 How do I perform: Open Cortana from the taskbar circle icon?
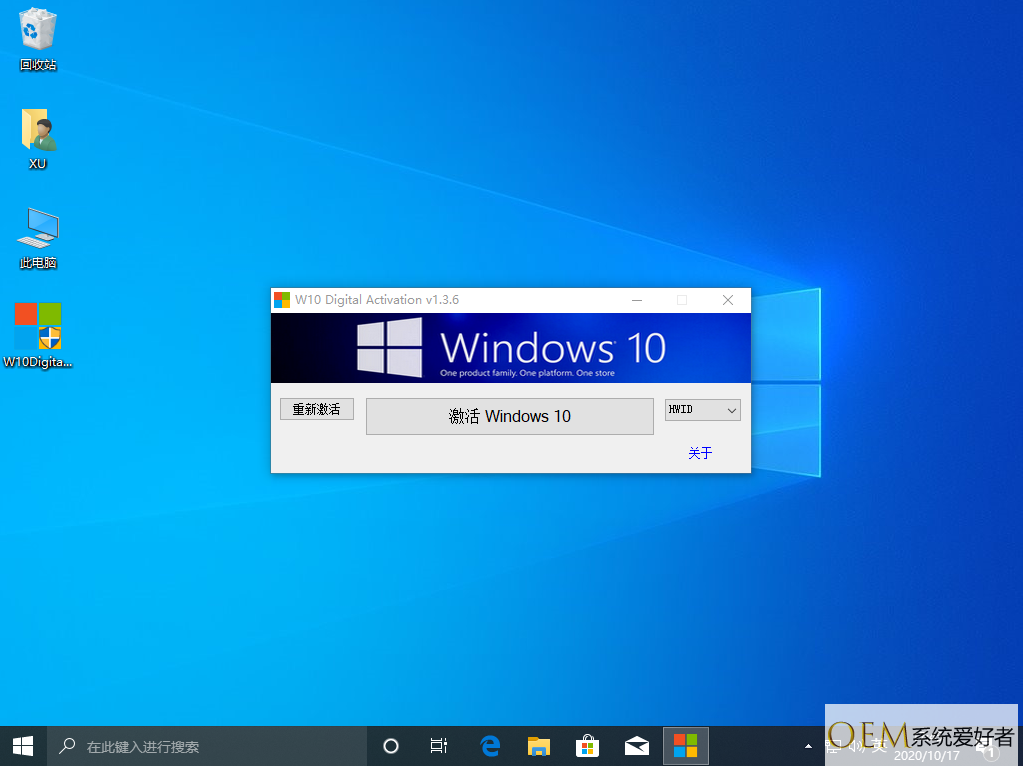pos(391,746)
